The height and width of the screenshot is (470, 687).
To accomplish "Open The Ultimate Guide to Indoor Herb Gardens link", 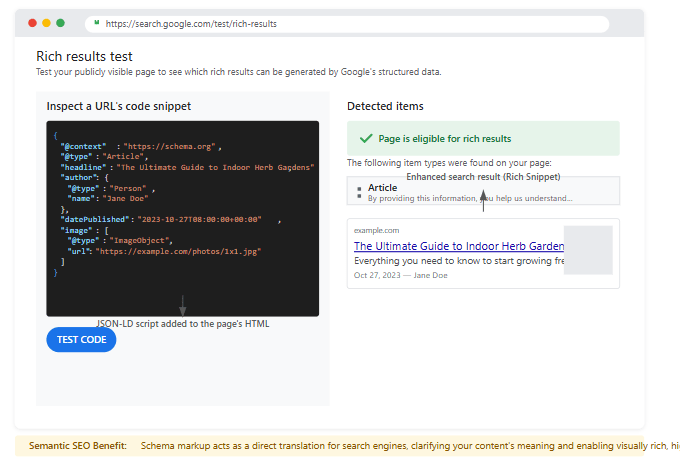I will [x=459, y=246].
